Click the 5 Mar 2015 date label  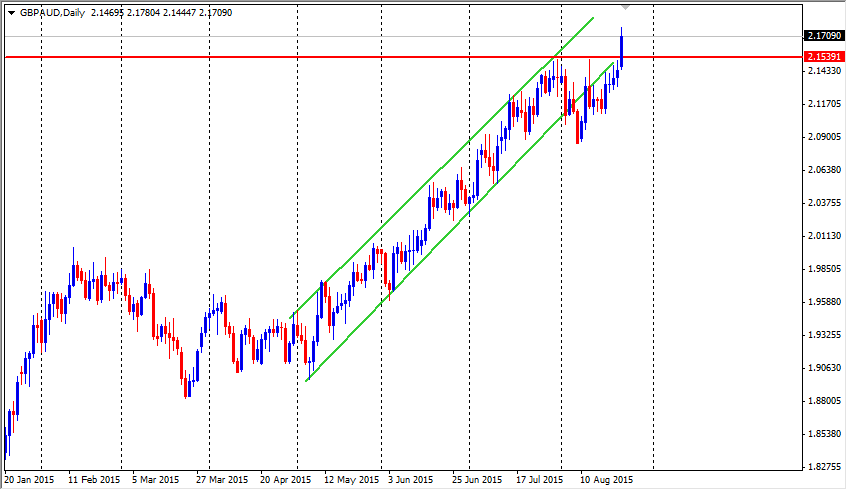coord(156,480)
